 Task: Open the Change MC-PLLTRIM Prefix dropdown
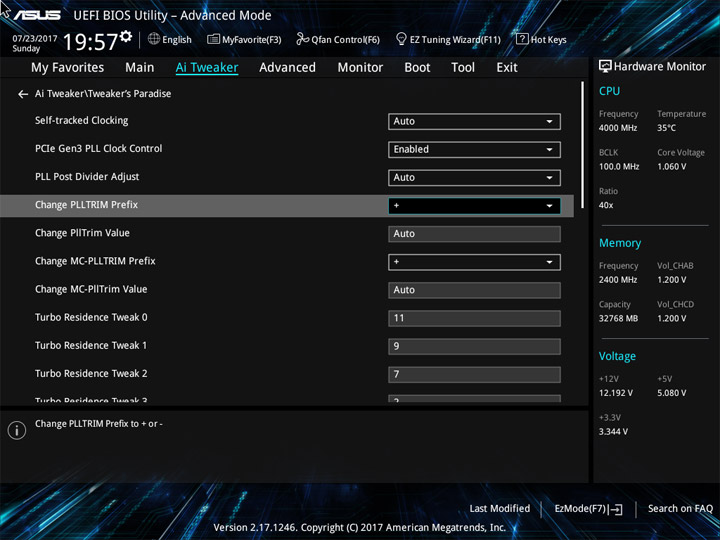(474, 262)
